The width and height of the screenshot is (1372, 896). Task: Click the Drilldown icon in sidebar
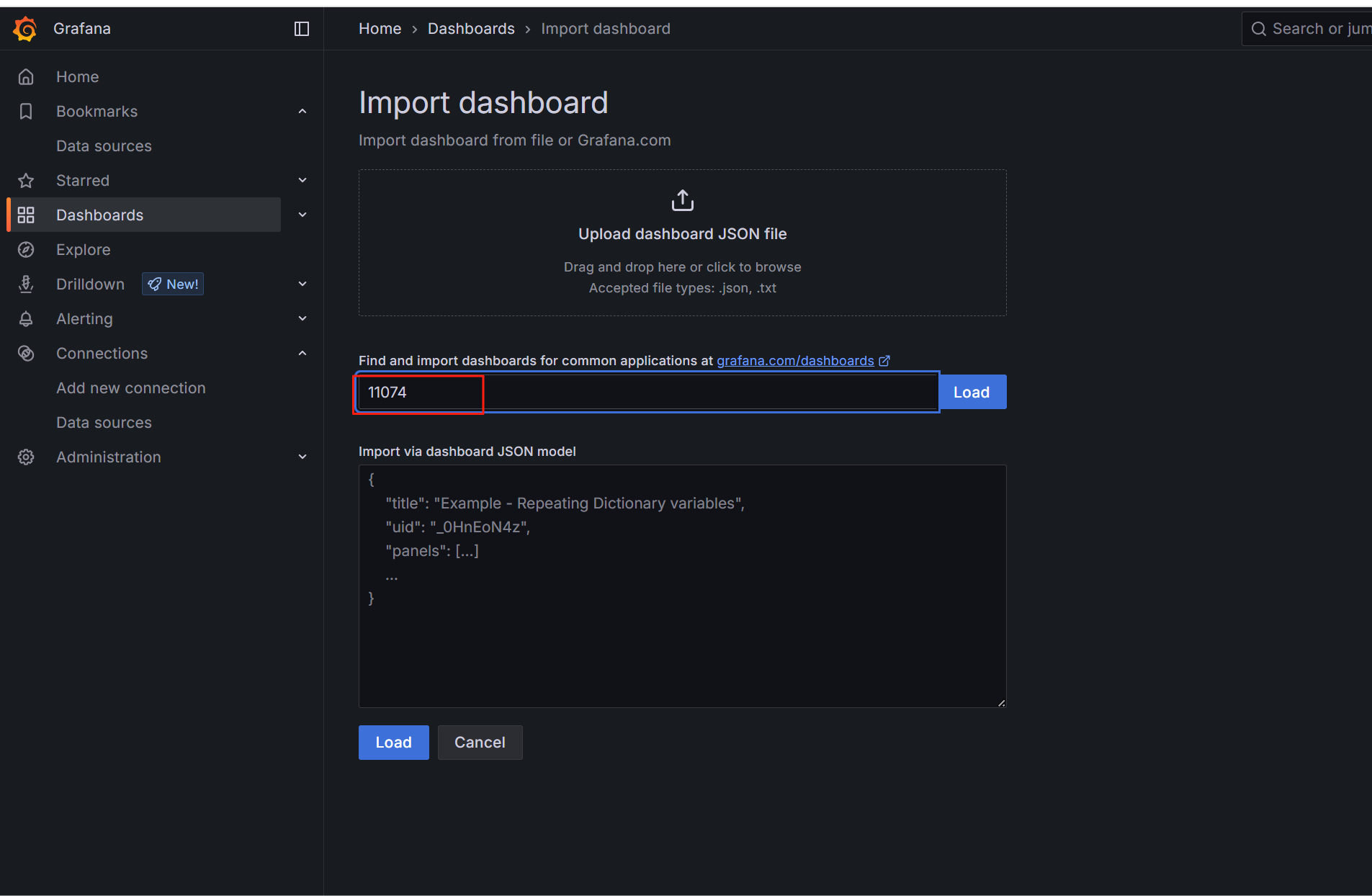tap(26, 284)
